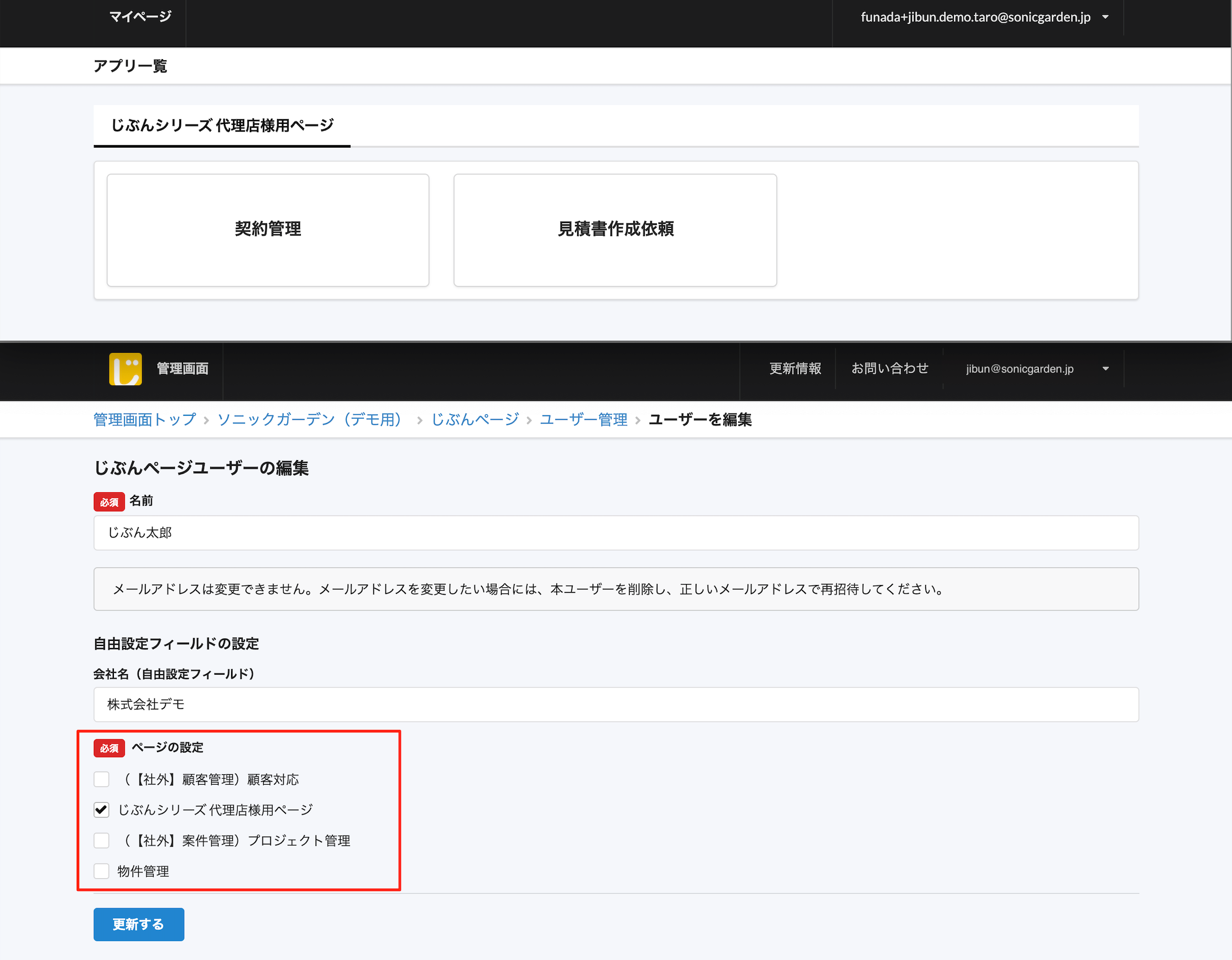This screenshot has width=1232, height=960.
Task: Open the 契約管理 app card
Action: point(268,229)
